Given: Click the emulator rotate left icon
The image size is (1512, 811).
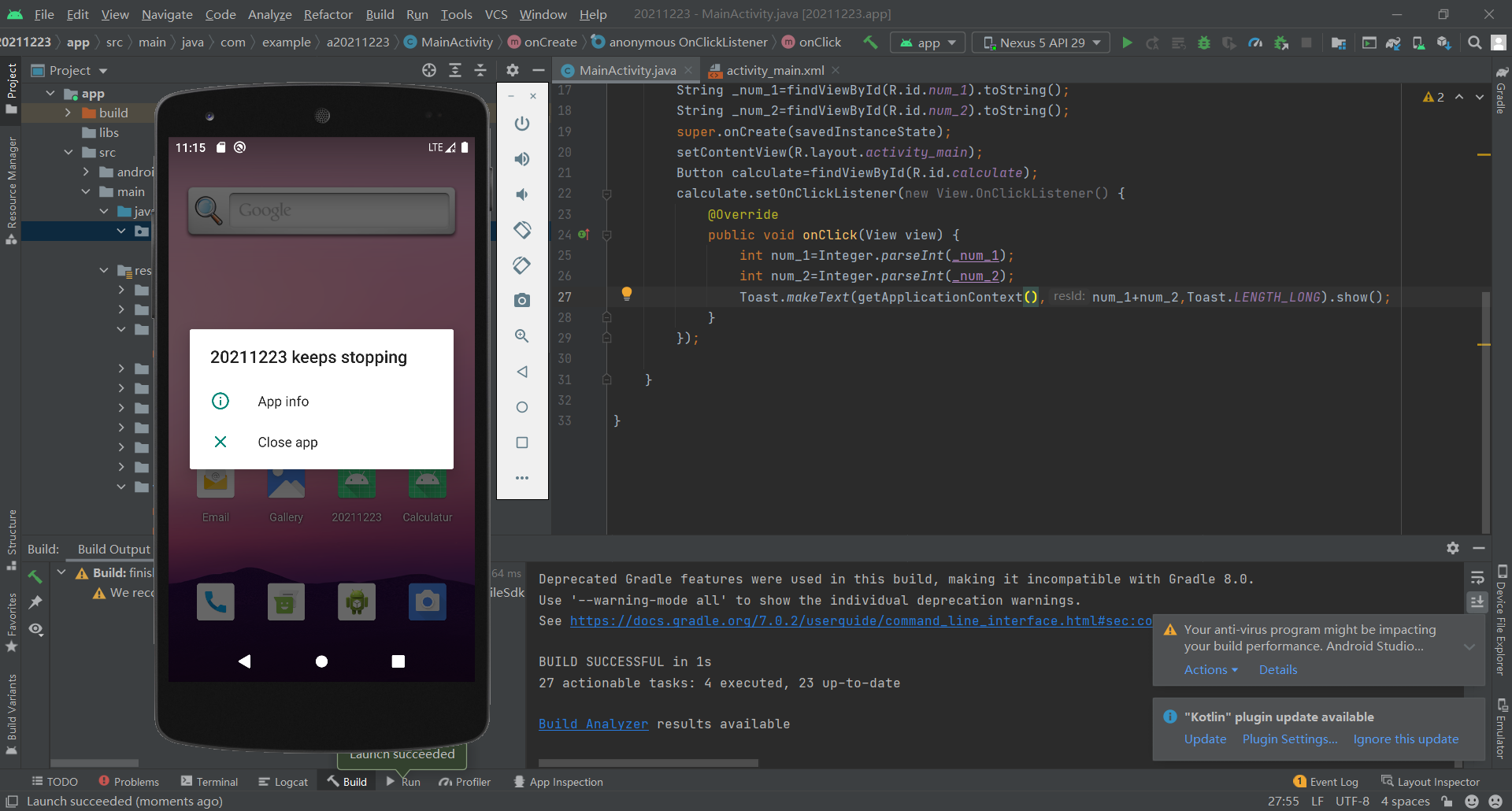Looking at the screenshot, I should click(x=521, y=230).
